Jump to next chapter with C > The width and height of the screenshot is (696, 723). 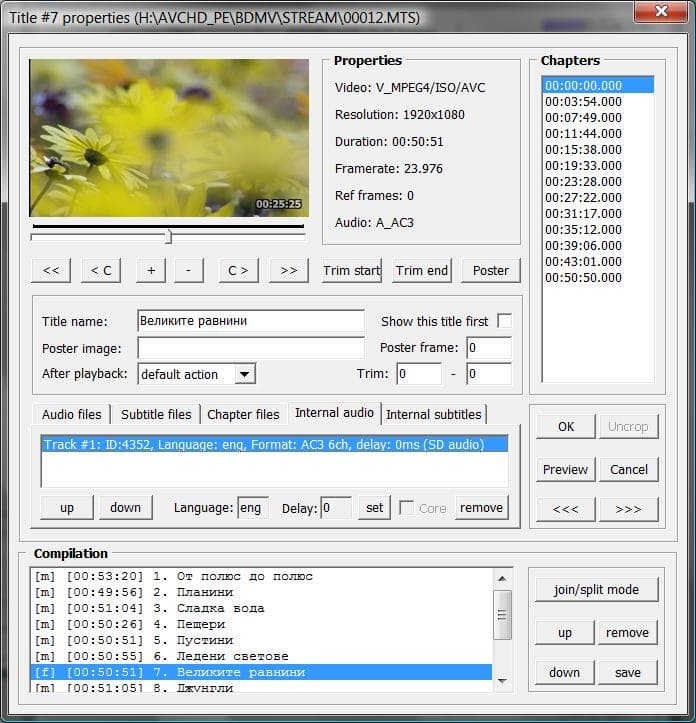(x=238, y=270)
